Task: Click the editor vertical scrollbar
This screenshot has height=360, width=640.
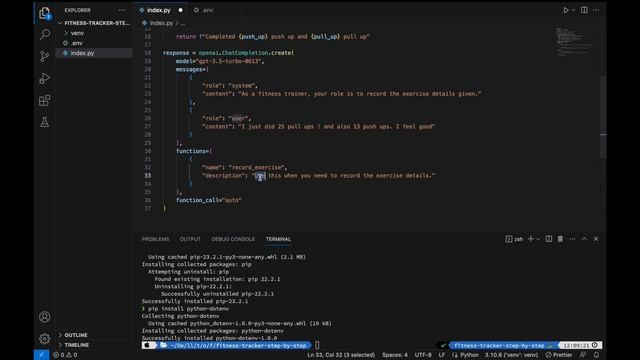Action: pyautogui.click(x=603, y=117)
